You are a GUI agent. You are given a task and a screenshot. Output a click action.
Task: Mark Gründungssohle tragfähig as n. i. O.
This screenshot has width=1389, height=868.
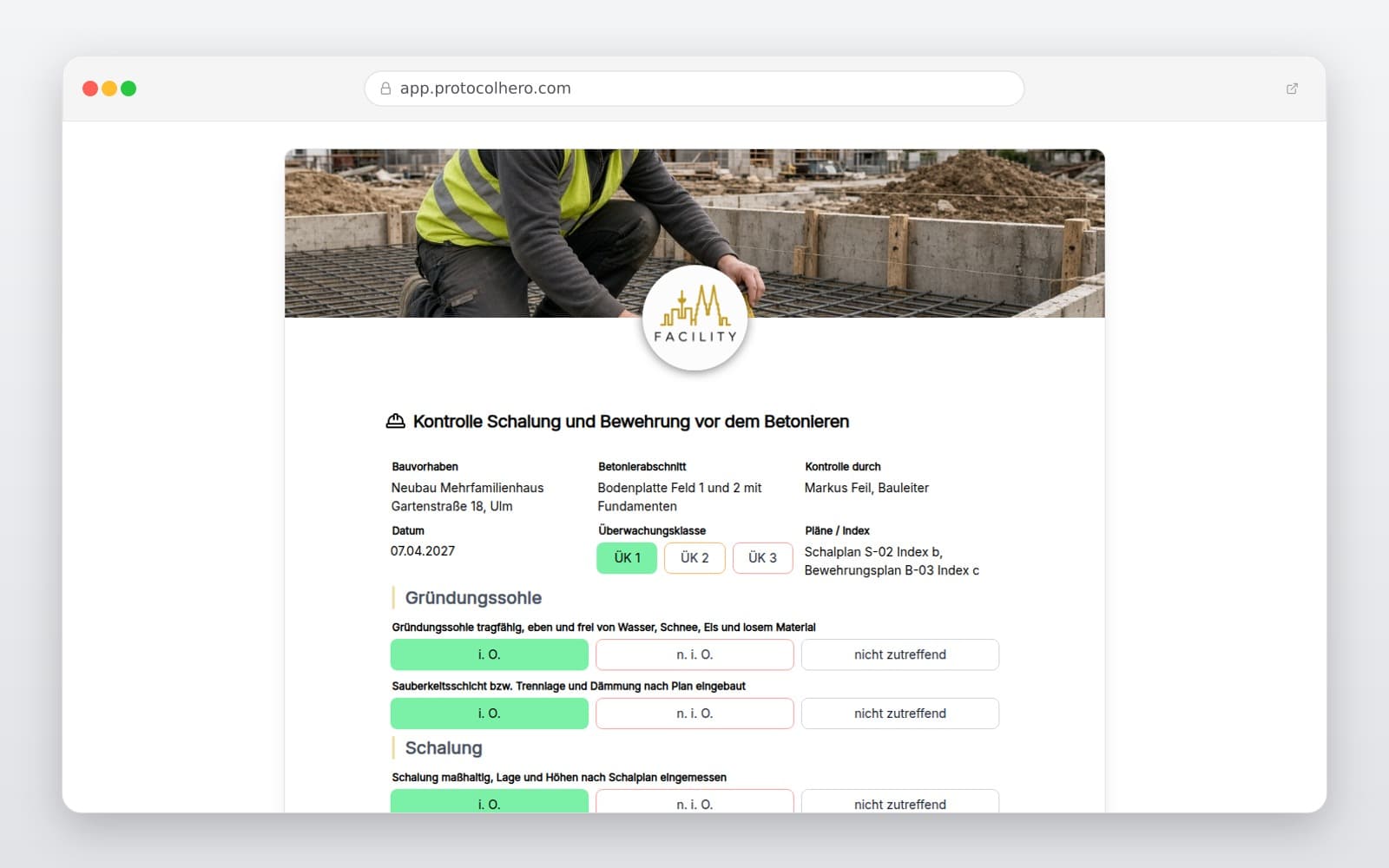[694, 654]
